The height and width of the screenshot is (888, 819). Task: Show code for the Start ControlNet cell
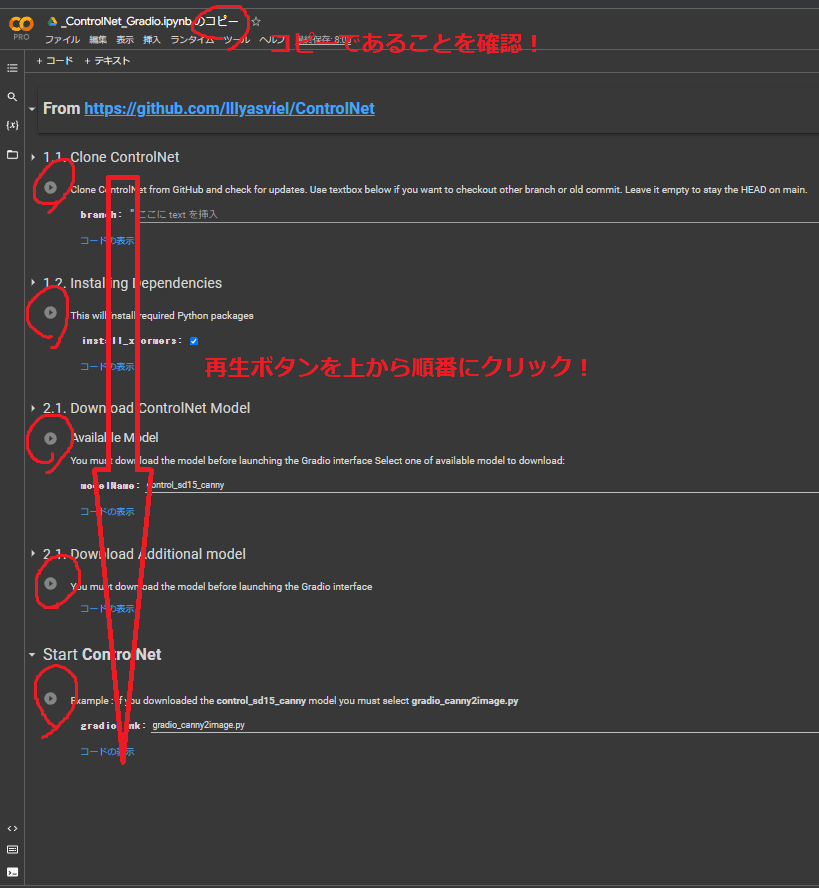point(107,752)
